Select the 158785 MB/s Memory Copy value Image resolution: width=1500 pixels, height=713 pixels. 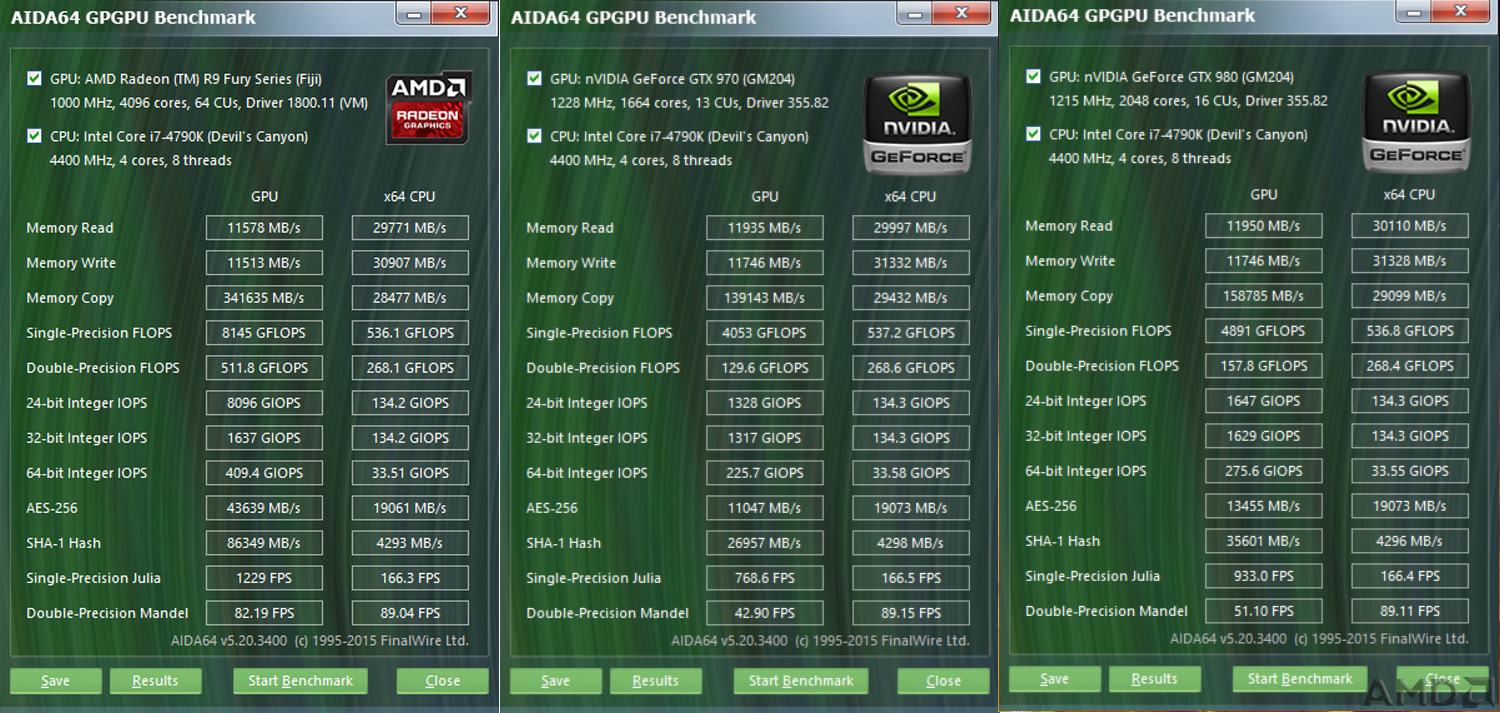1264,296
